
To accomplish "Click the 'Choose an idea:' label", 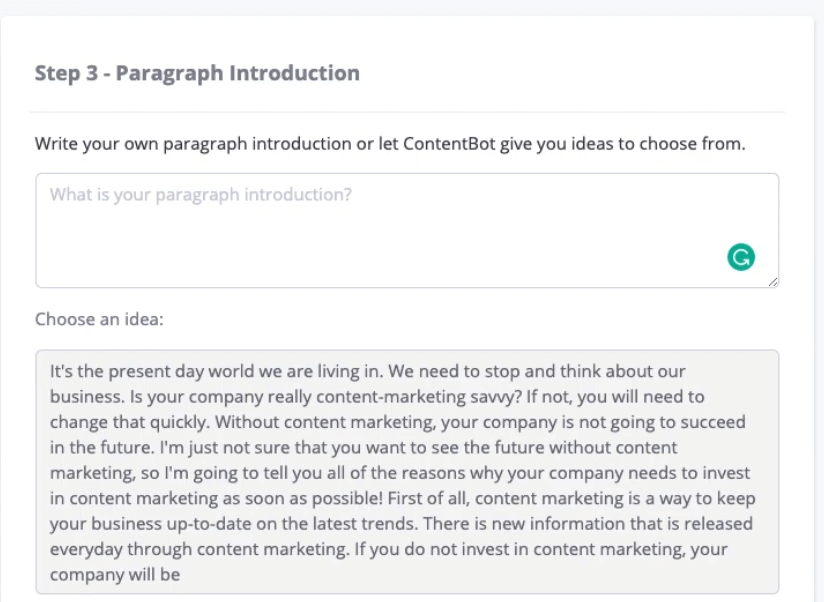I will pyautogui.click(x=99, y=319).
